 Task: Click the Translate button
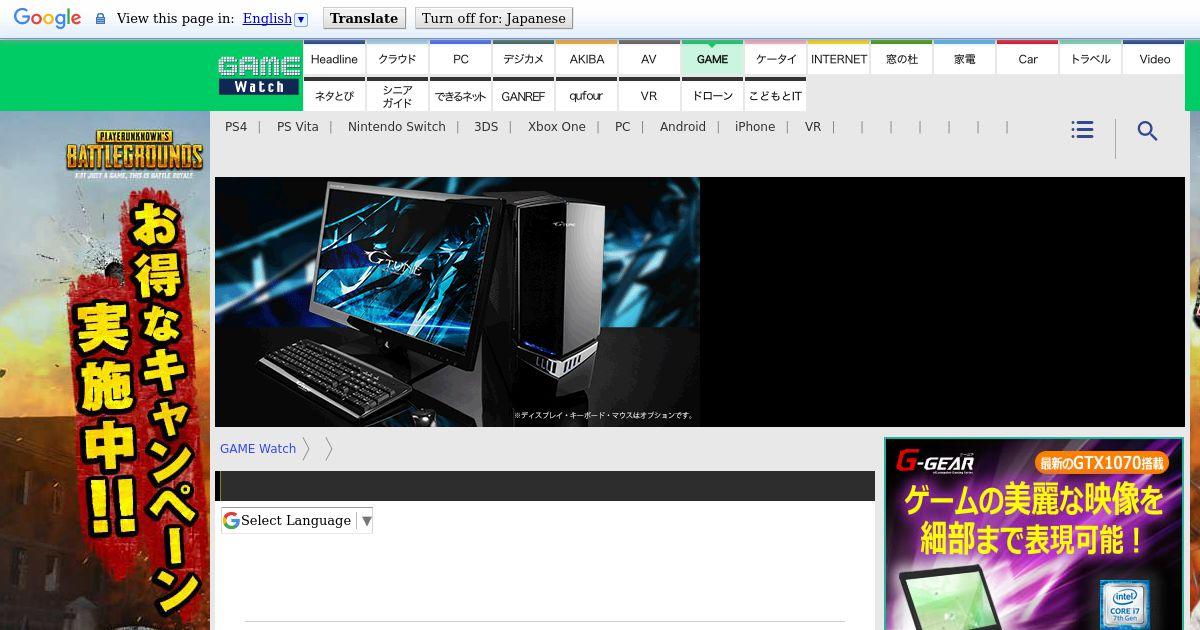point(364,18)
